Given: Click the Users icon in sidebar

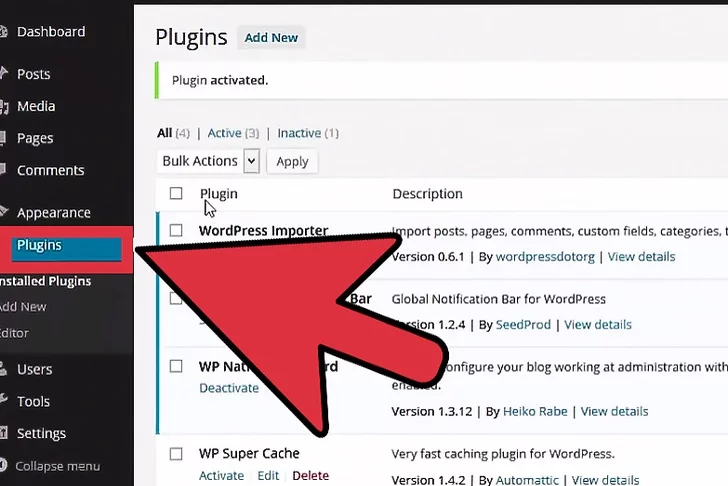Looking at the screenshot, I should point(3,369).
